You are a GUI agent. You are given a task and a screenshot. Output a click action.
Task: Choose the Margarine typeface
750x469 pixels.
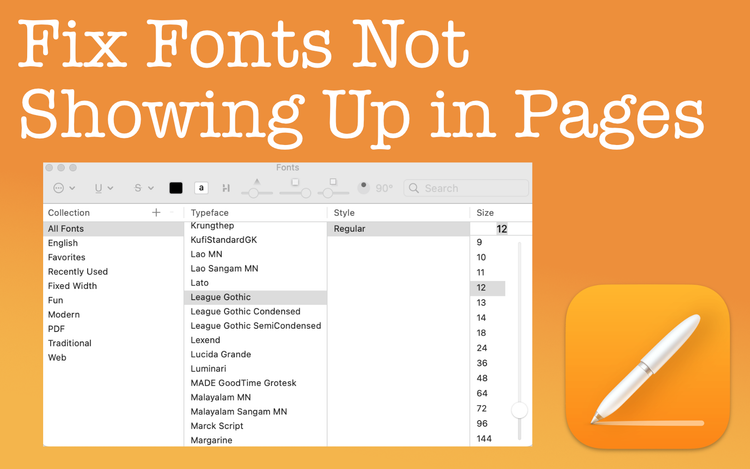click(255, 440)
